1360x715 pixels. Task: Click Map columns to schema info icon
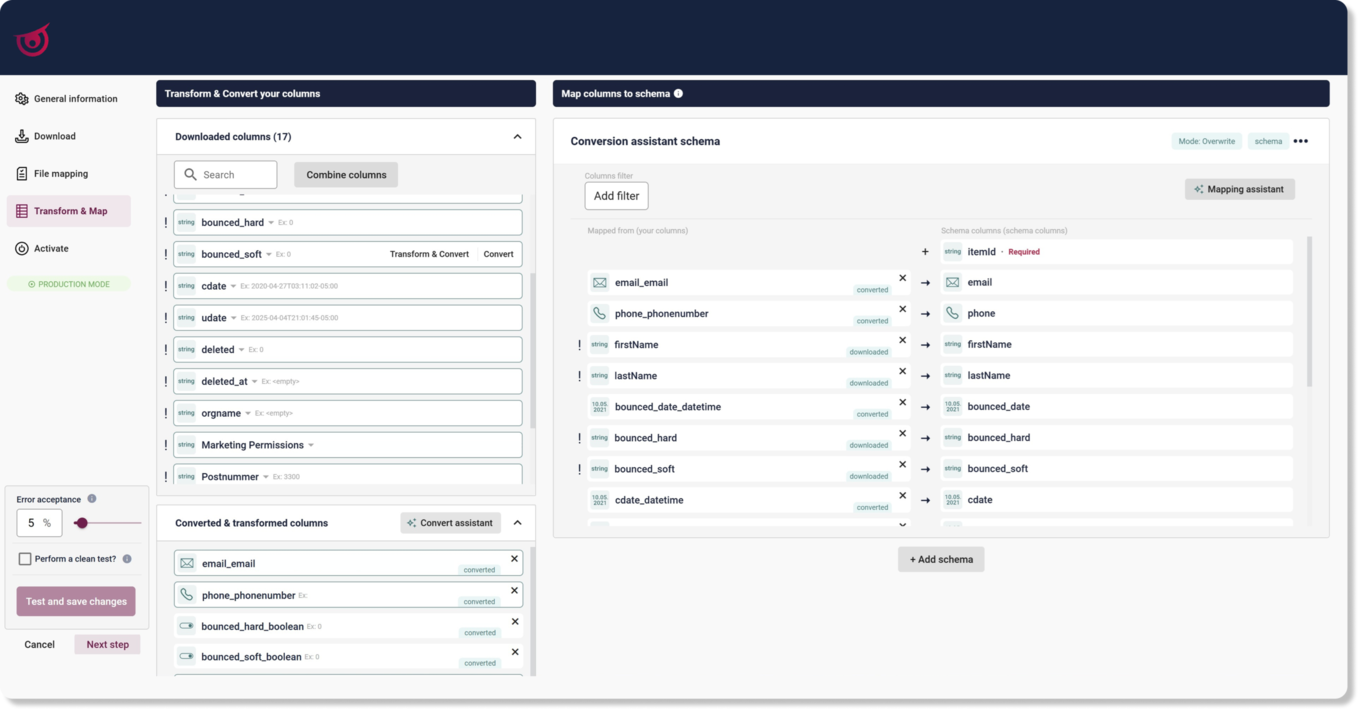[678, 94]
